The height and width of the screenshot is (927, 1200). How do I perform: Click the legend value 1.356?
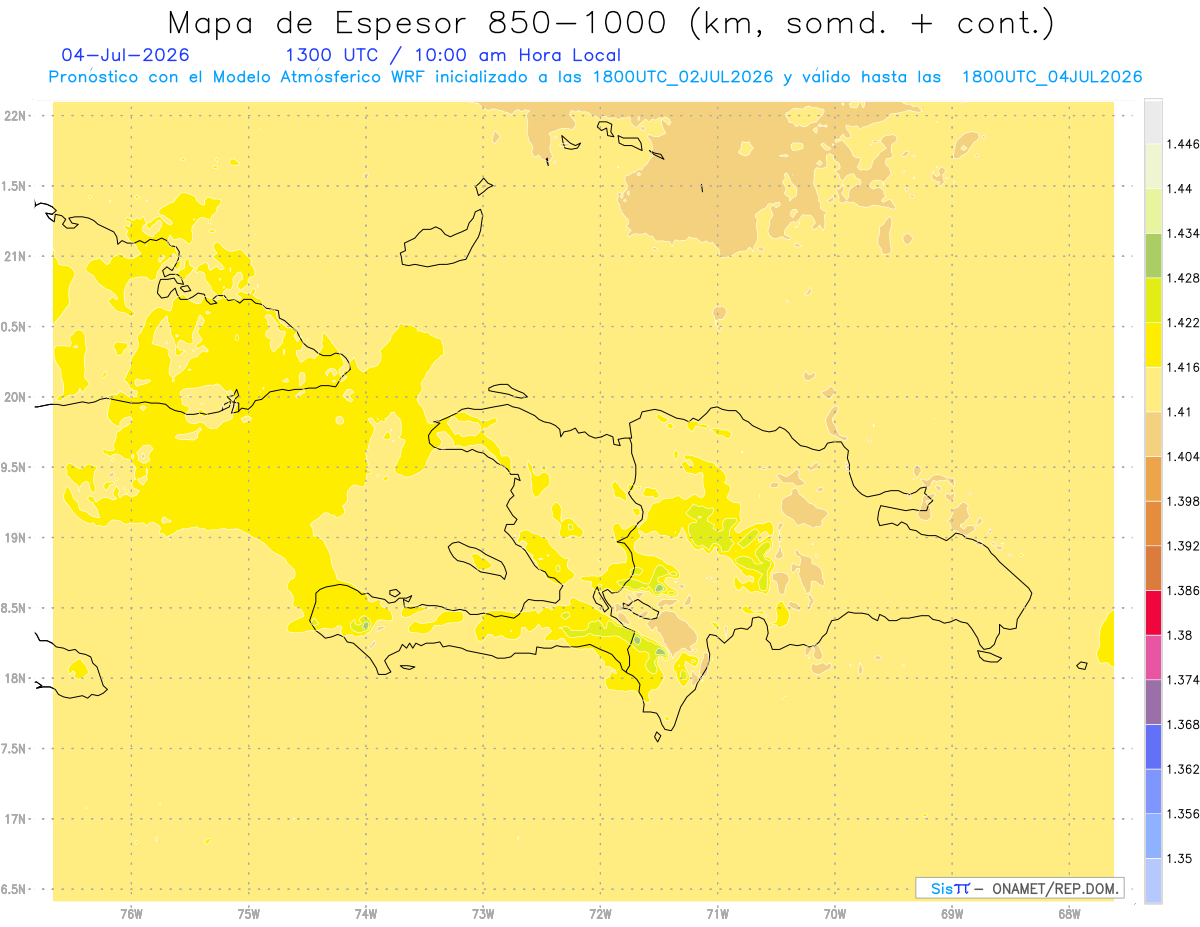[1183, 814]
